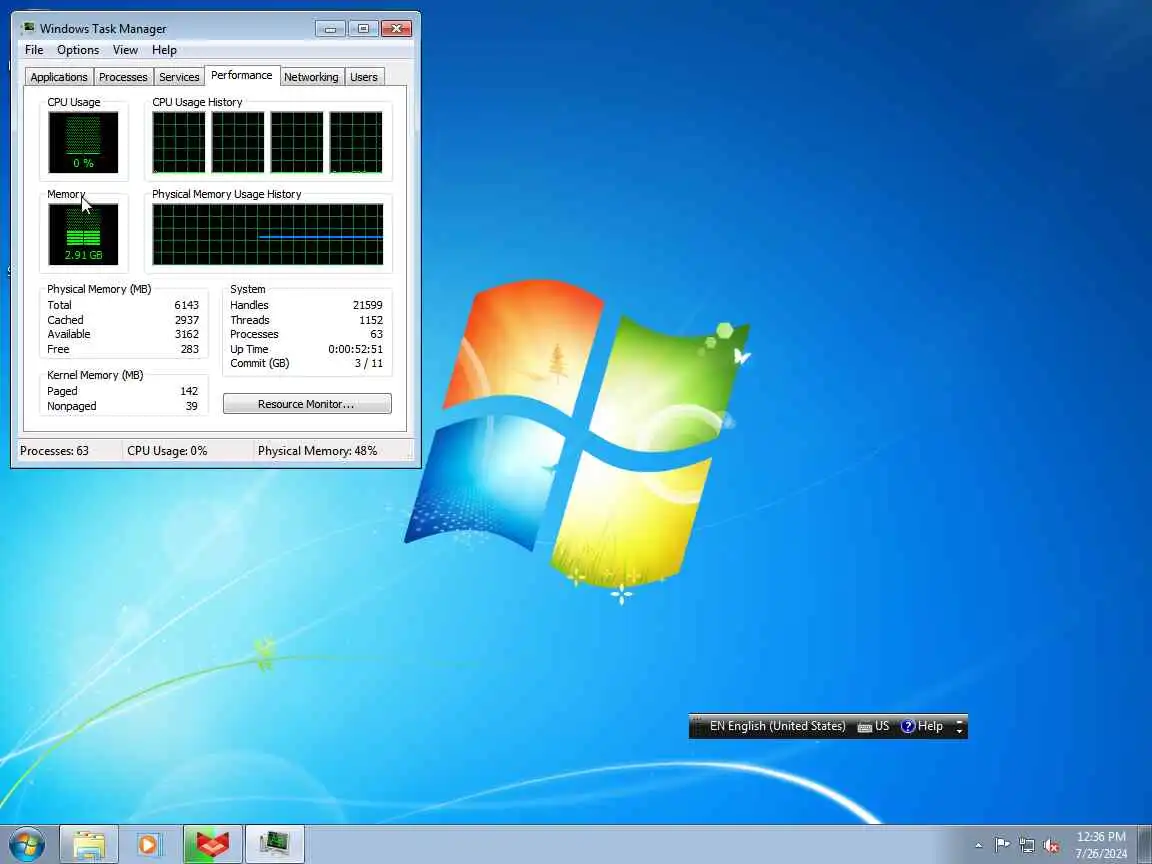Click the Nonpaged kernel memory value 39

[192, 406]
